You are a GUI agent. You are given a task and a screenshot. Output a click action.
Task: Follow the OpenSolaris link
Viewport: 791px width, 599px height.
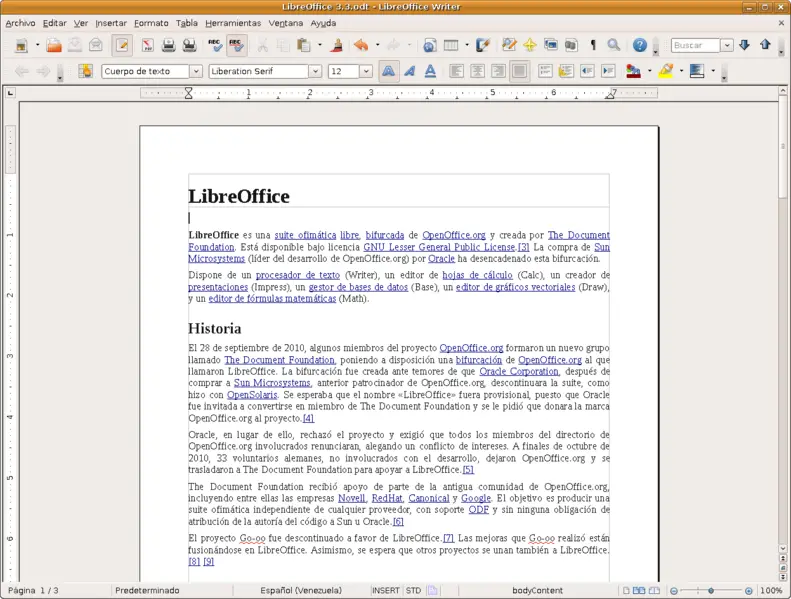coord(252,395)
